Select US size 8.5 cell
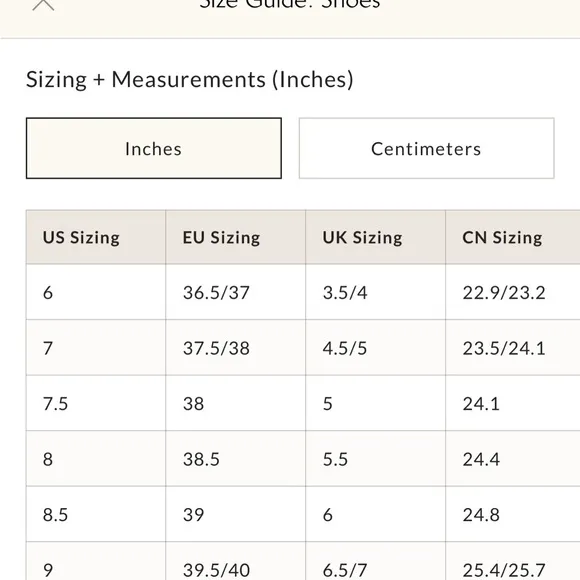Screen dimensions: 580x580 (96, 514)
